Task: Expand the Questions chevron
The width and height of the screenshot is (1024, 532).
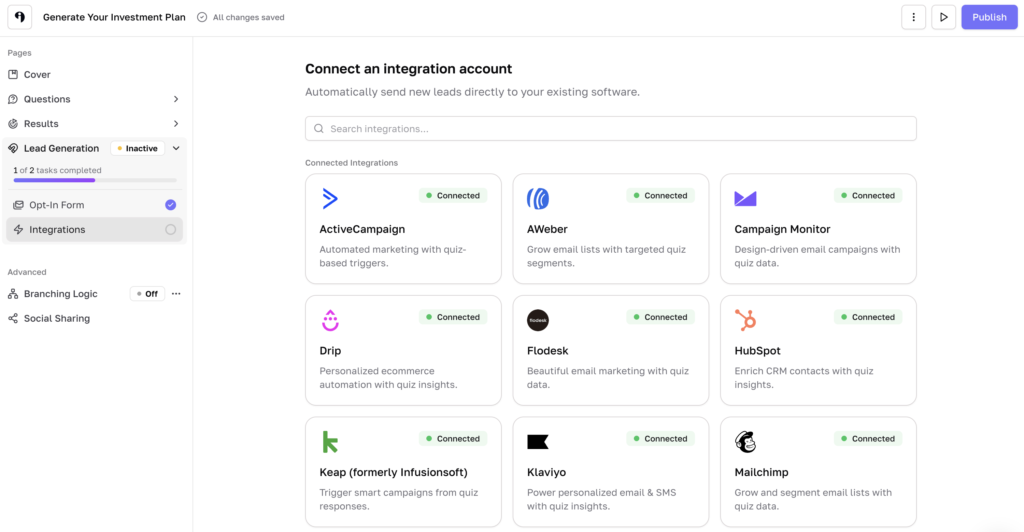Action: [x=176, y=99]
